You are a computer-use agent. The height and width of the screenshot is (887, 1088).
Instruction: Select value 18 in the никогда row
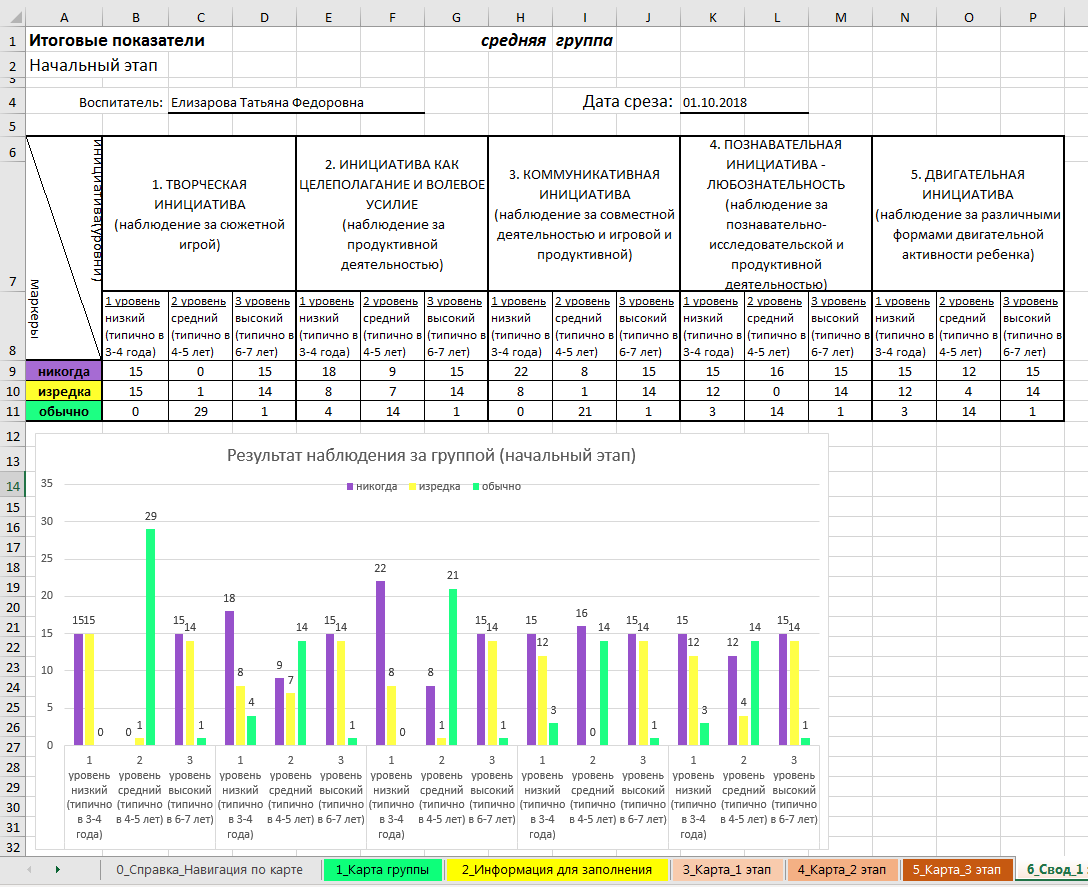(328, 371)
